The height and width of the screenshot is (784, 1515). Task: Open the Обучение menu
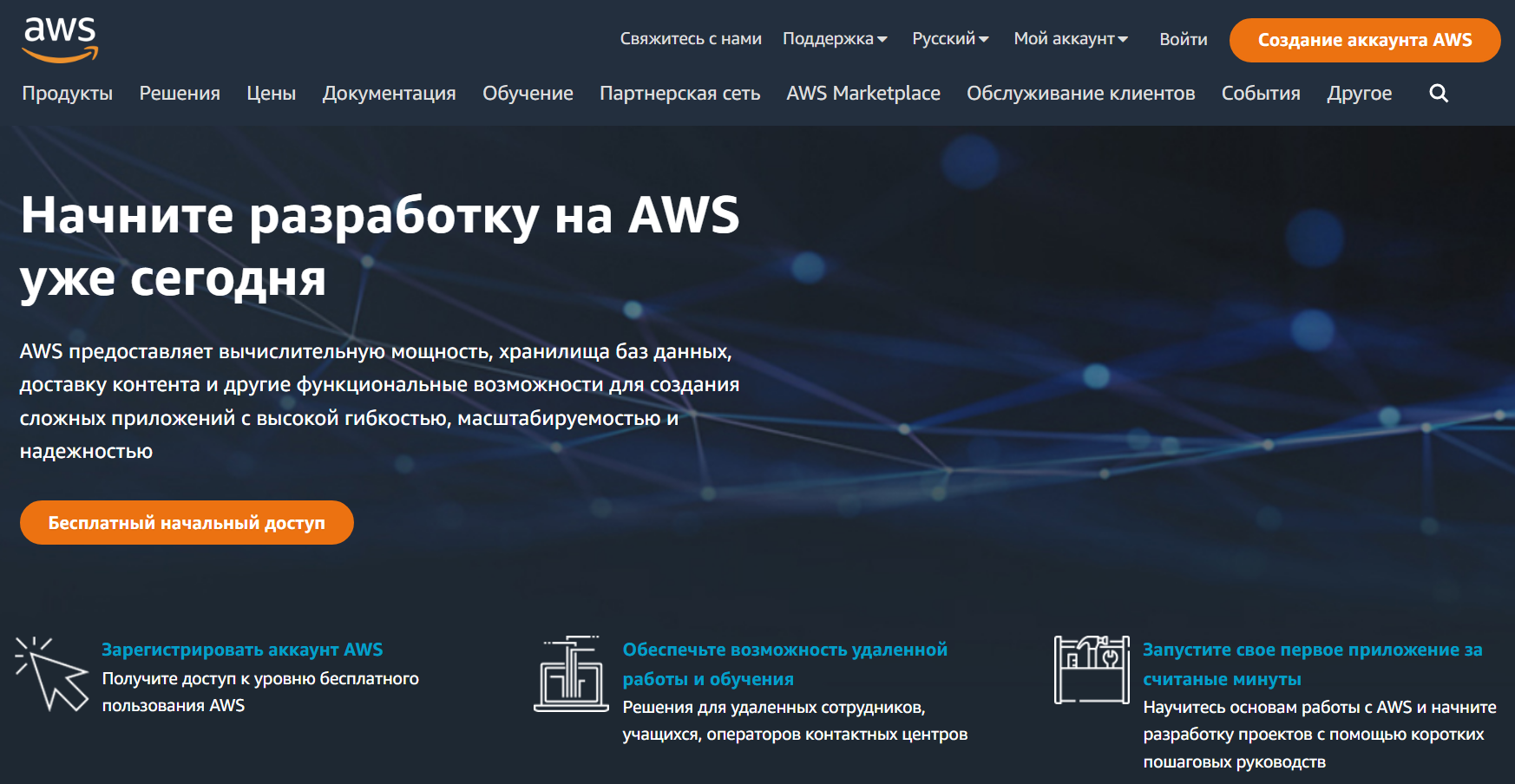point(528,93)
